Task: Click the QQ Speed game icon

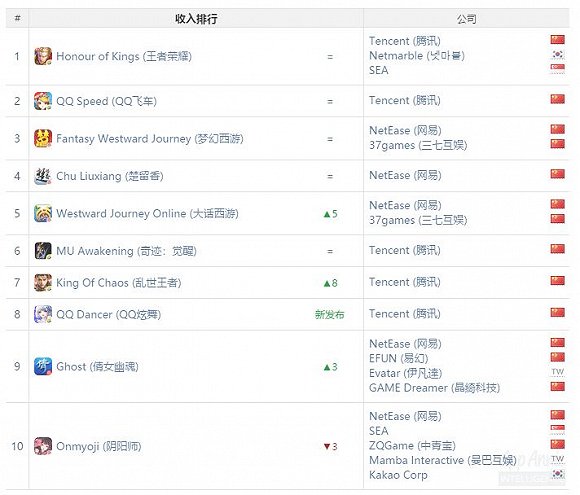Action: coord(43,101)
